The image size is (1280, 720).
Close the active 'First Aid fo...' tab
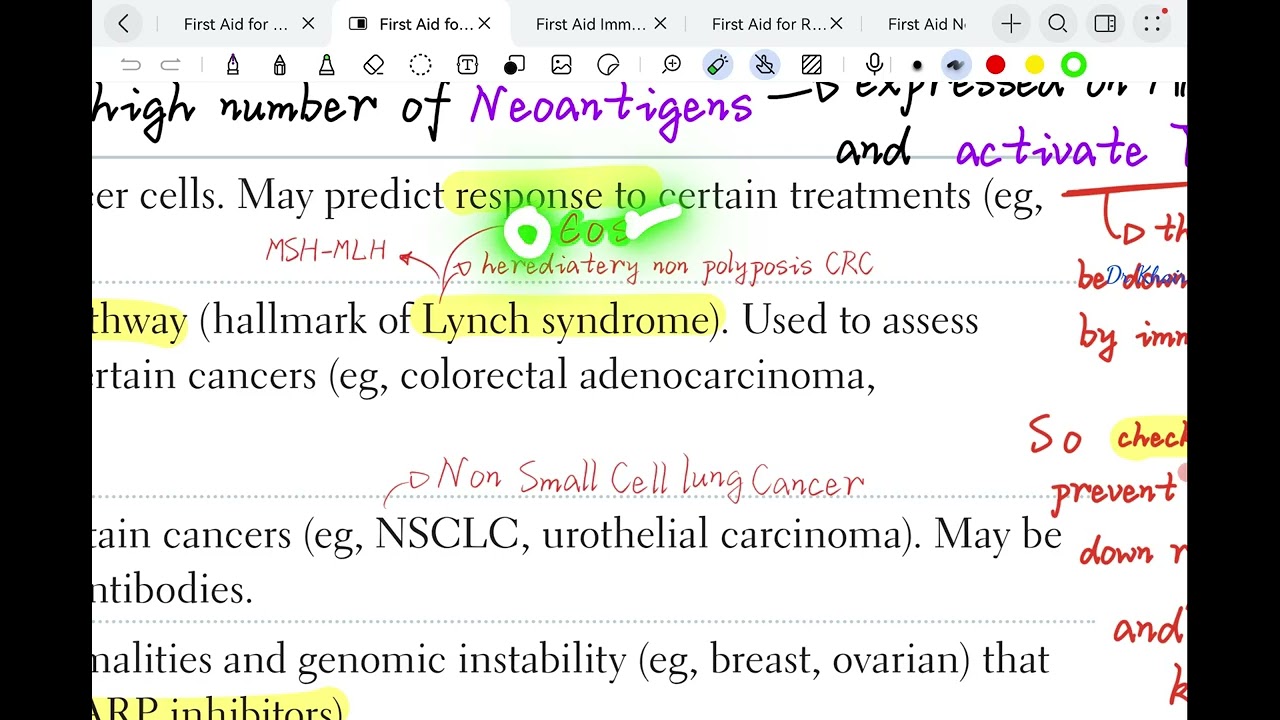click(484, 24)
